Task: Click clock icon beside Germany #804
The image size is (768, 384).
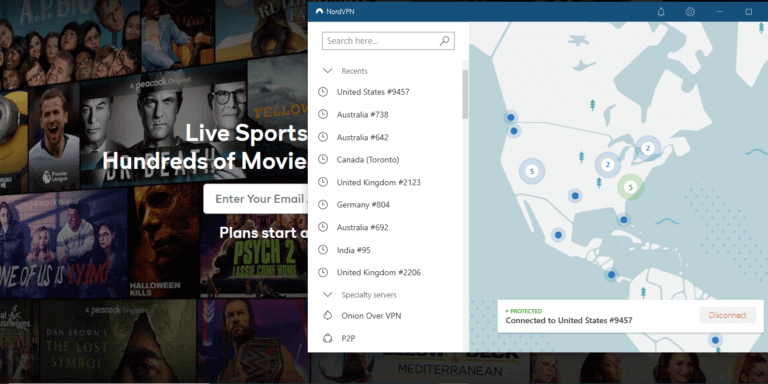Action: [323, 205]
